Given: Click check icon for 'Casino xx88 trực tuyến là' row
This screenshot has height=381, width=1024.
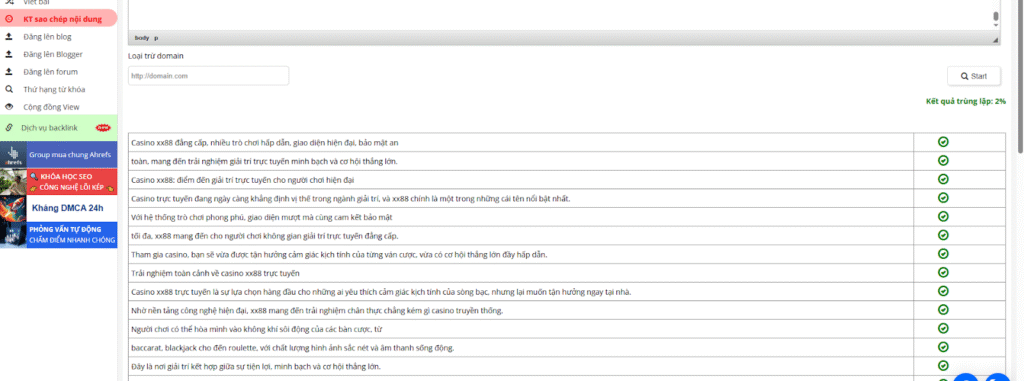Looking at the screenshot, I should [x=942, y=291].
